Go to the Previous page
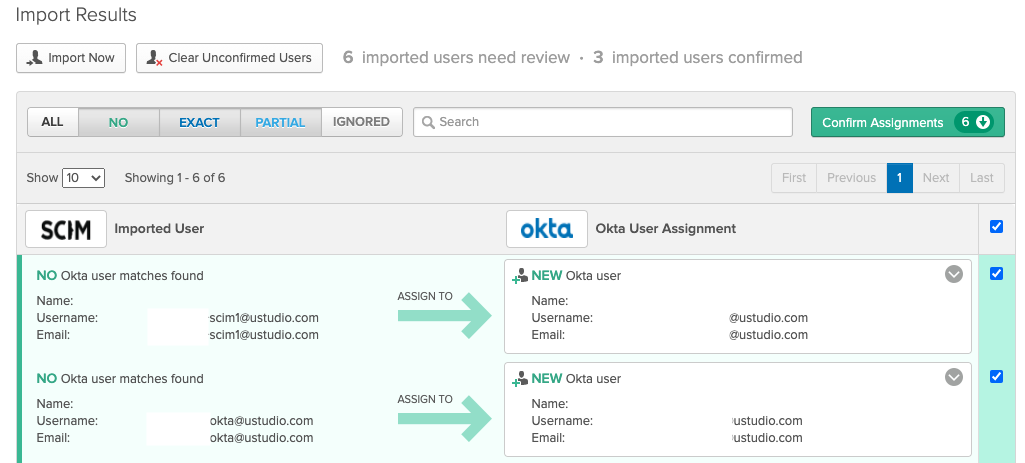The width and height of the screenshot is (1025, 463). tap(851, 178)
